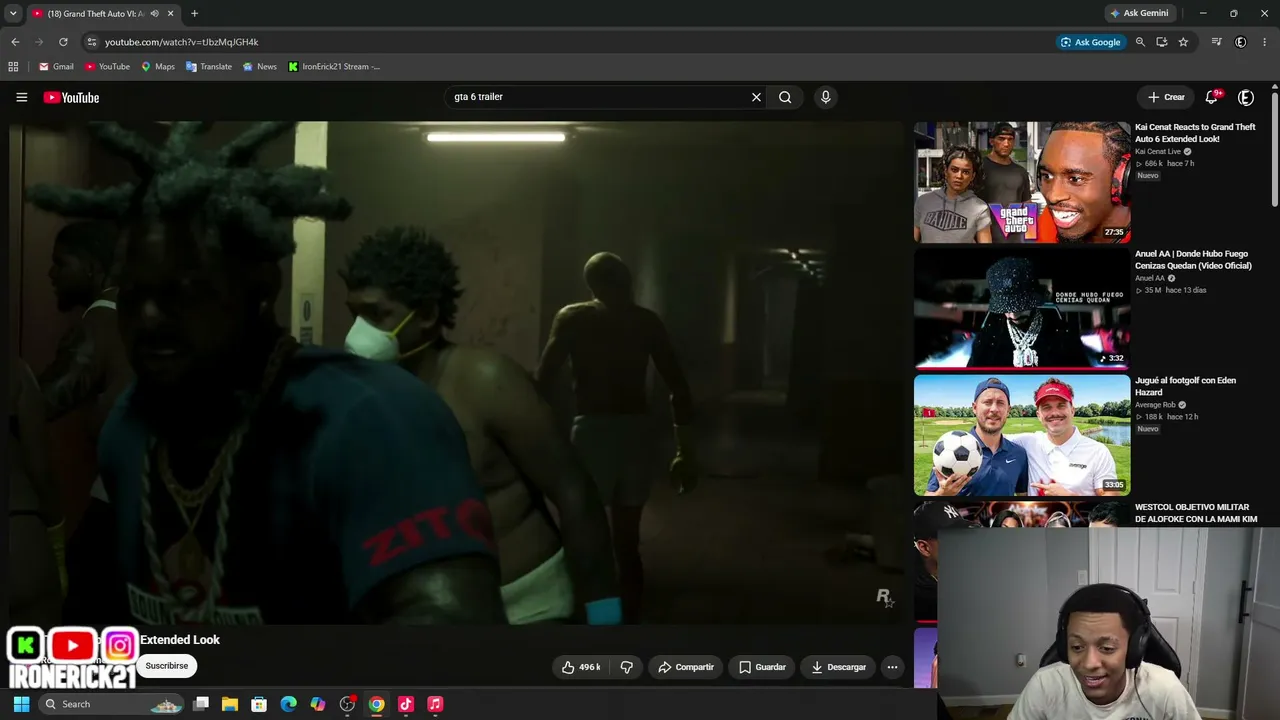
Task: Share the video using Compartir
Action: [x=686, y=667]
